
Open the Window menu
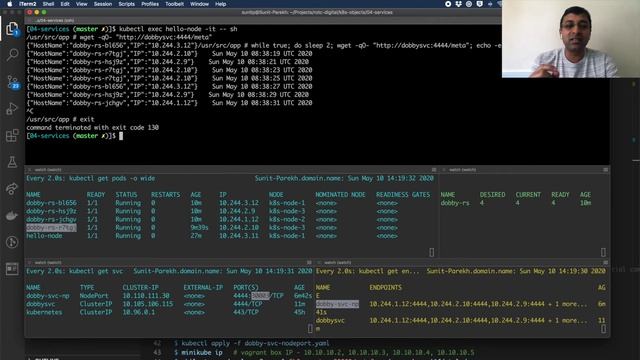tap(199, 4)
